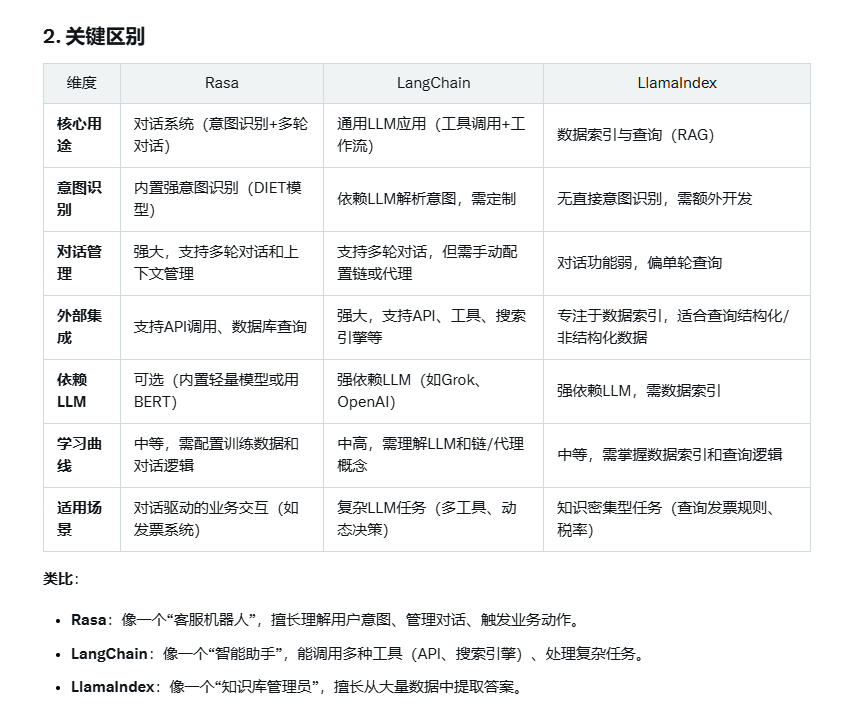Click cell "通用LLM应用 (工具调用+工作流)"
Viewport: 842px width, 710px height.
[x=433, y=135]
